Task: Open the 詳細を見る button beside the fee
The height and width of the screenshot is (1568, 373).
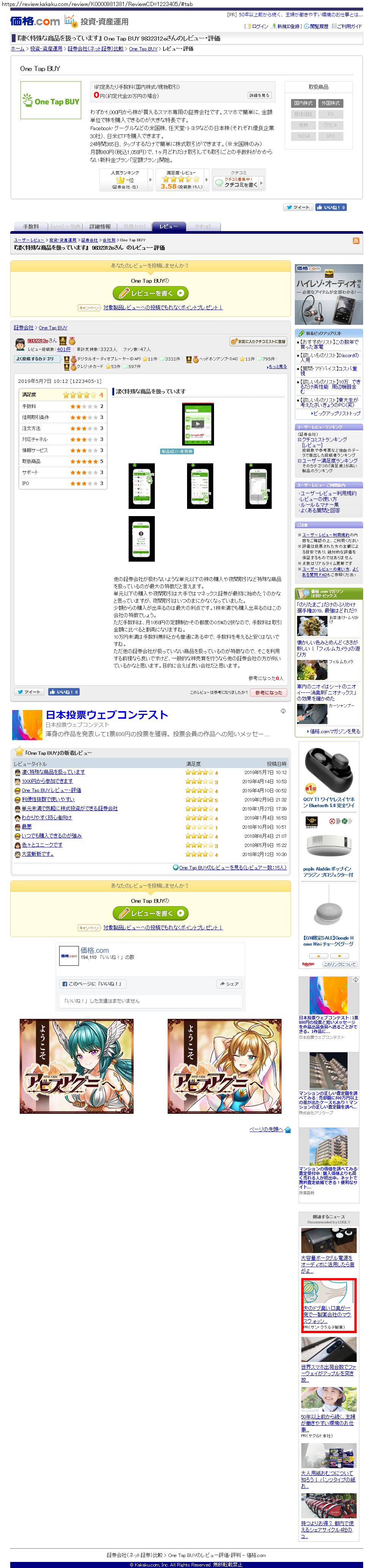Action: [259, 96]
